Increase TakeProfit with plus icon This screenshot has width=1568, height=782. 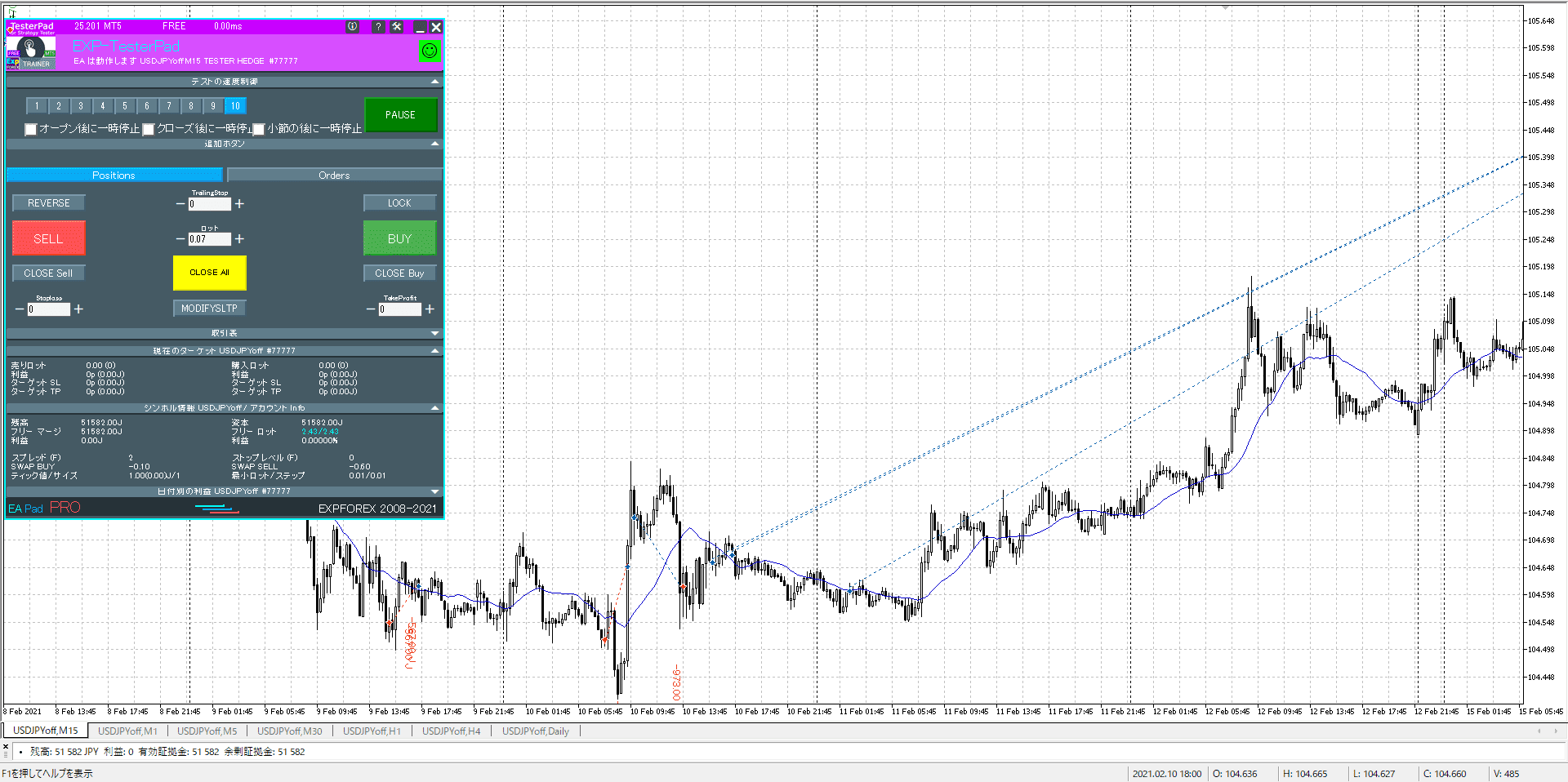(430, 309)
